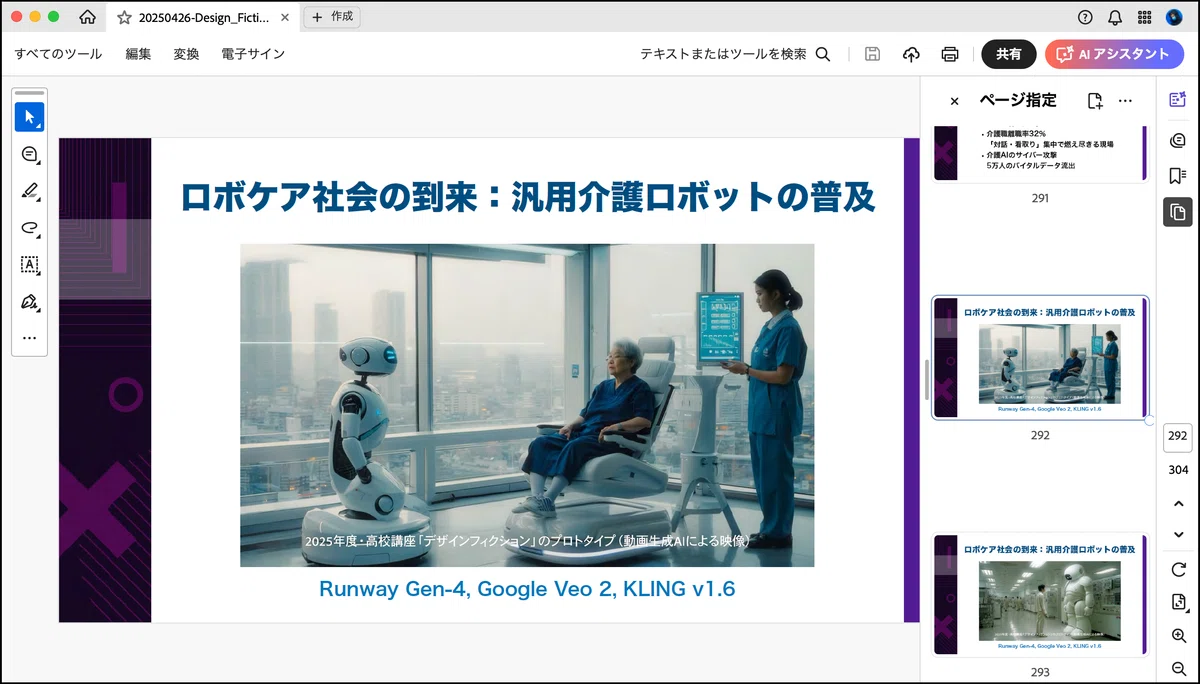1200x684 pixels.
Task: Open the comments panel in right rail
Action: coord(1178,140)
